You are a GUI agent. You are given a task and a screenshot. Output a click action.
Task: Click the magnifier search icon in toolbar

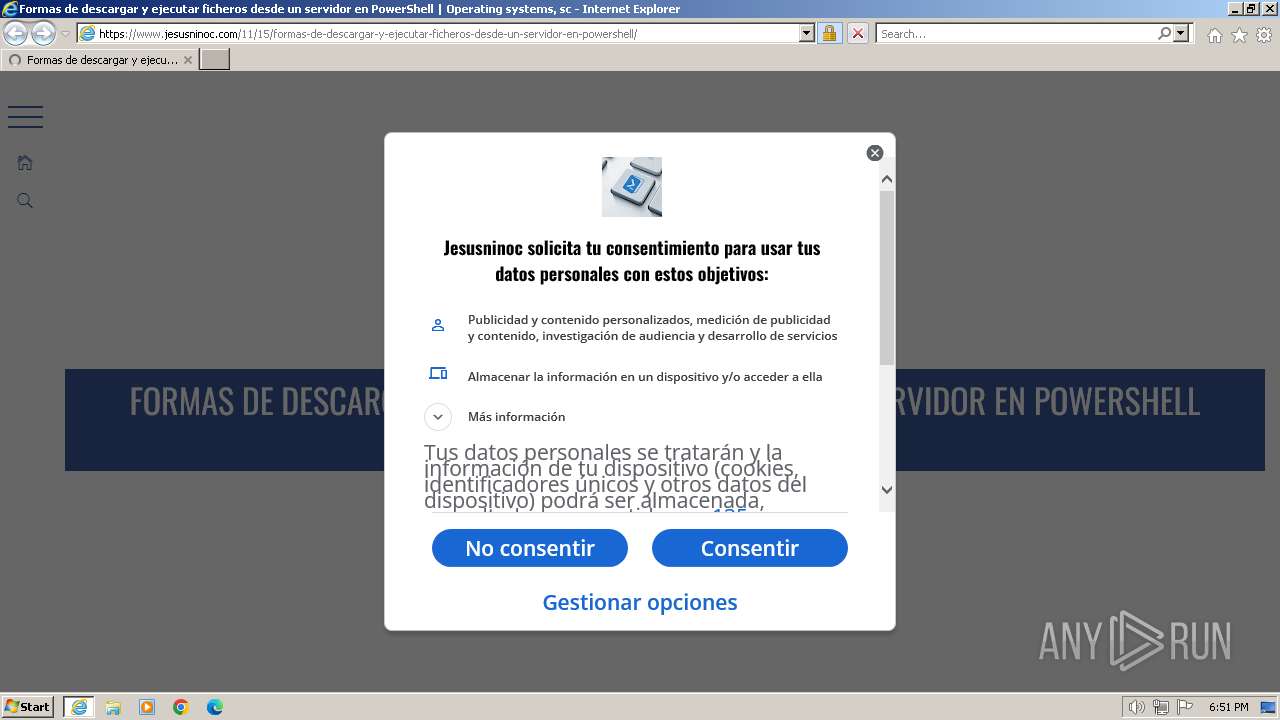1164,33
